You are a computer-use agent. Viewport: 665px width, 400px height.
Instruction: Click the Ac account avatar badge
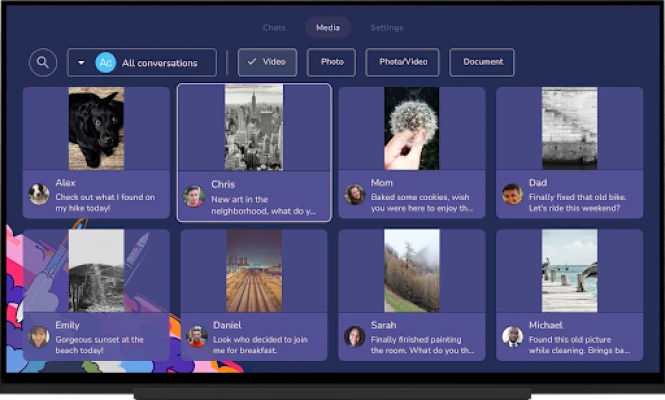[105, 63]
